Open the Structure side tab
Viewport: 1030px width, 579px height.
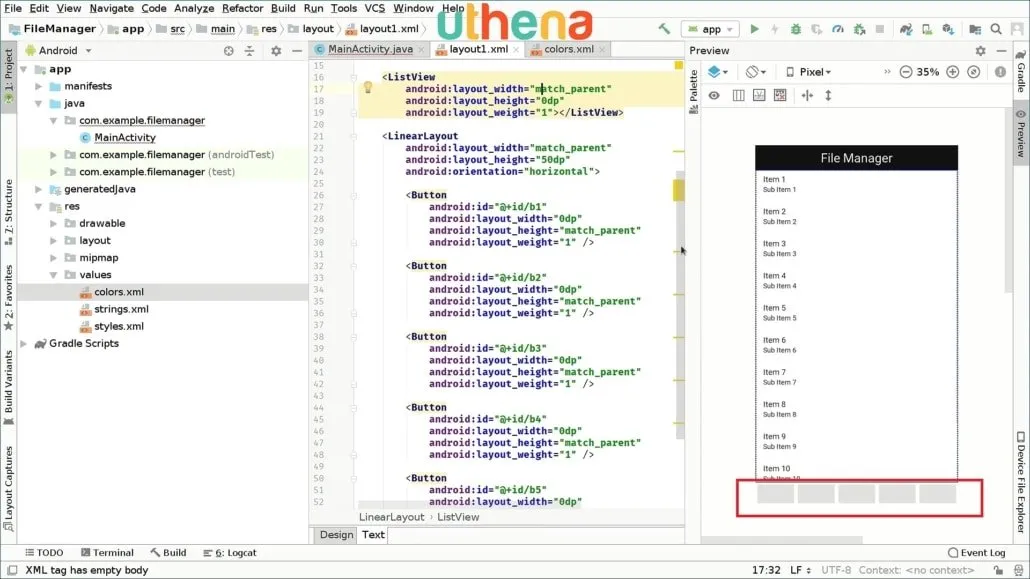pos(9,212)
